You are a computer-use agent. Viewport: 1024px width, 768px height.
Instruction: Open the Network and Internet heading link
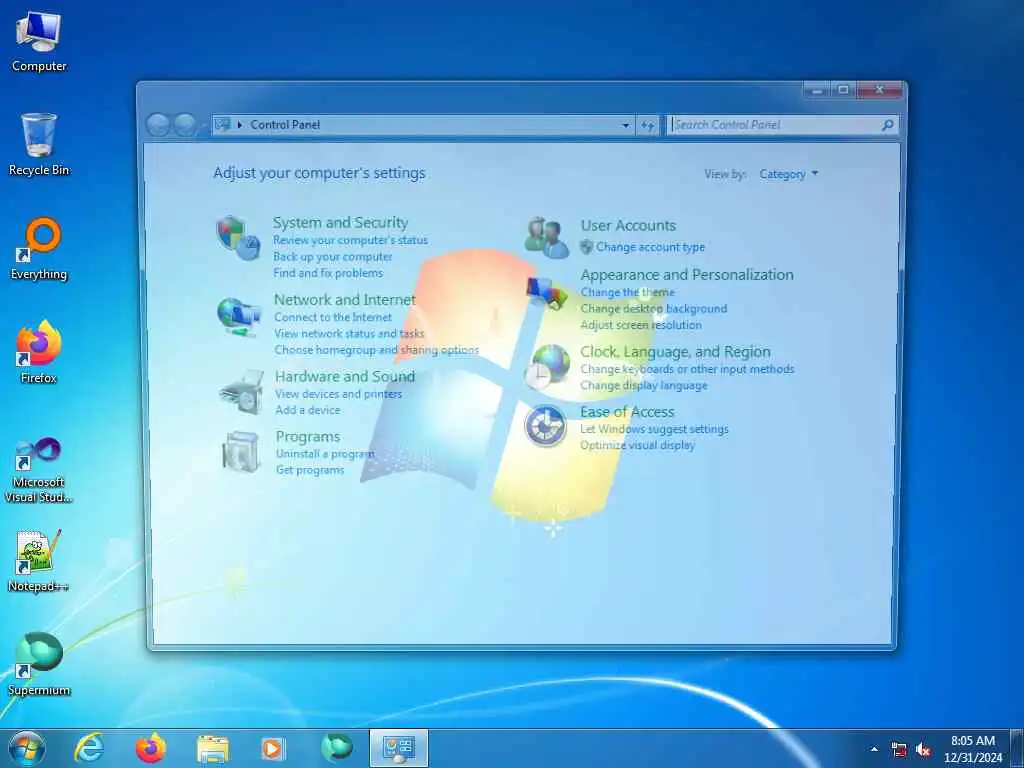(x=345, y=300)
